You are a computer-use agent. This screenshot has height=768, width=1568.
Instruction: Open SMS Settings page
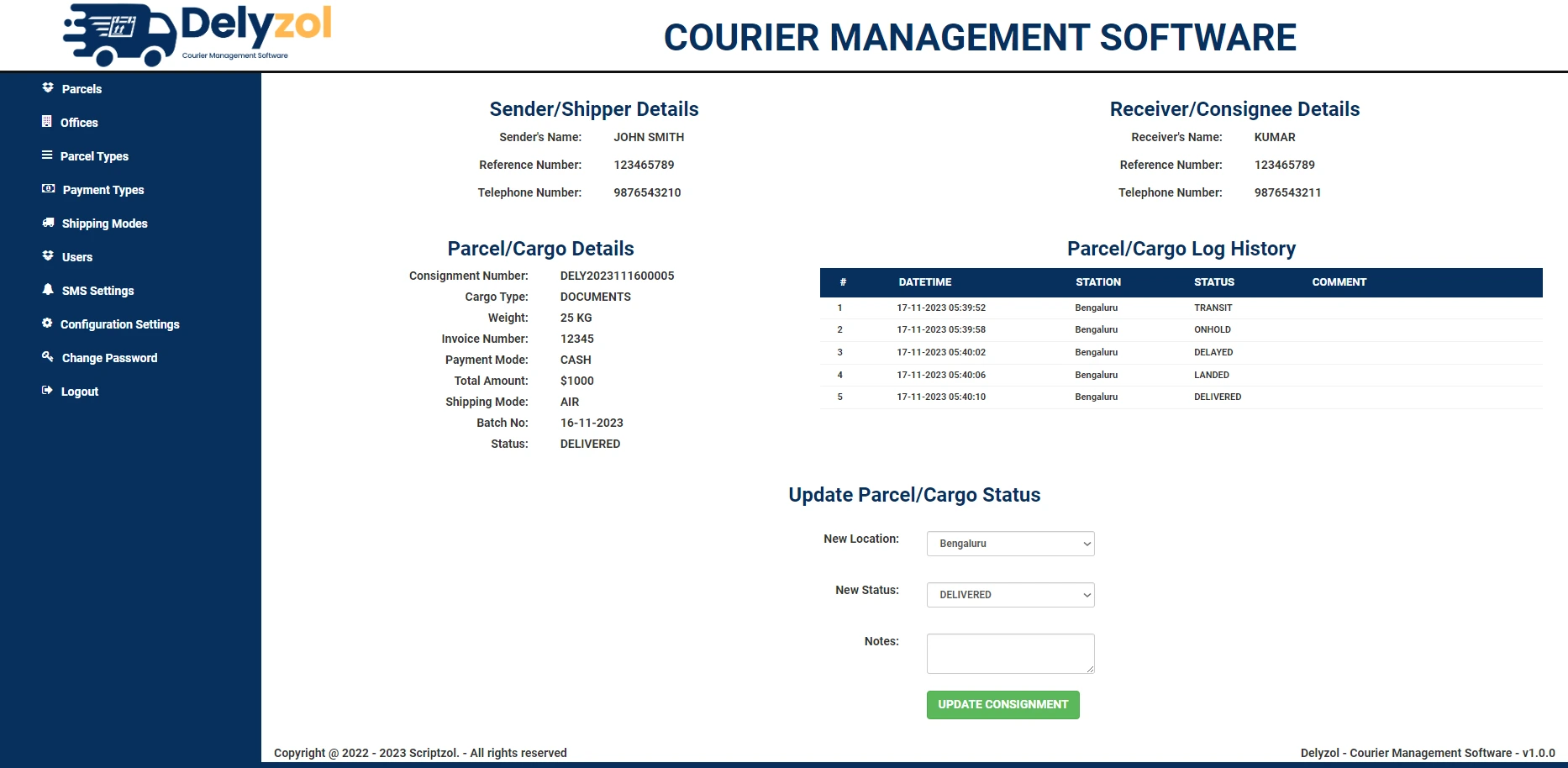(98, 291)
